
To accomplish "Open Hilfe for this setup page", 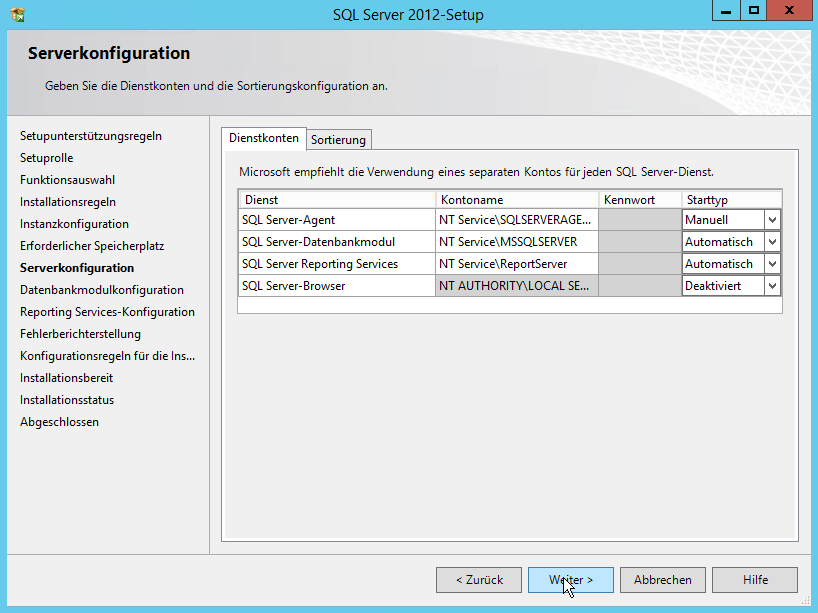I will point(755,580).
